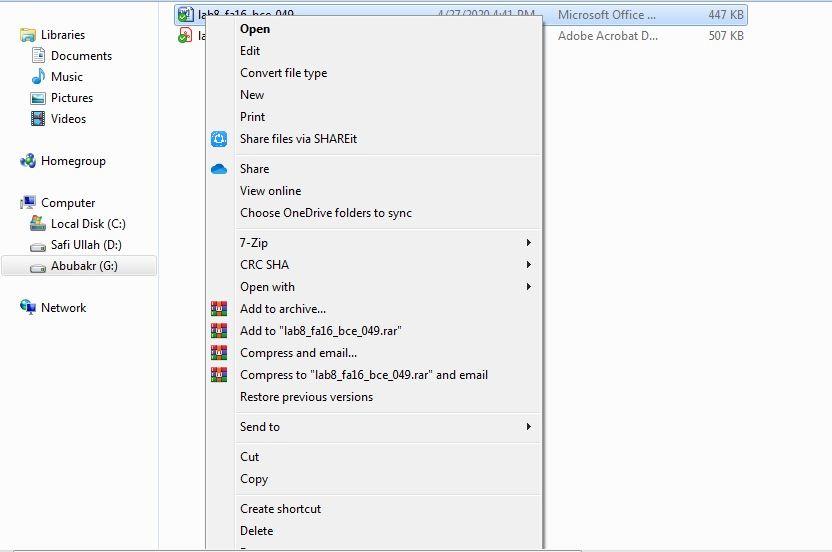
Task: Click the Safi Ullah (D:) drive icon
Action: [38, 247]
